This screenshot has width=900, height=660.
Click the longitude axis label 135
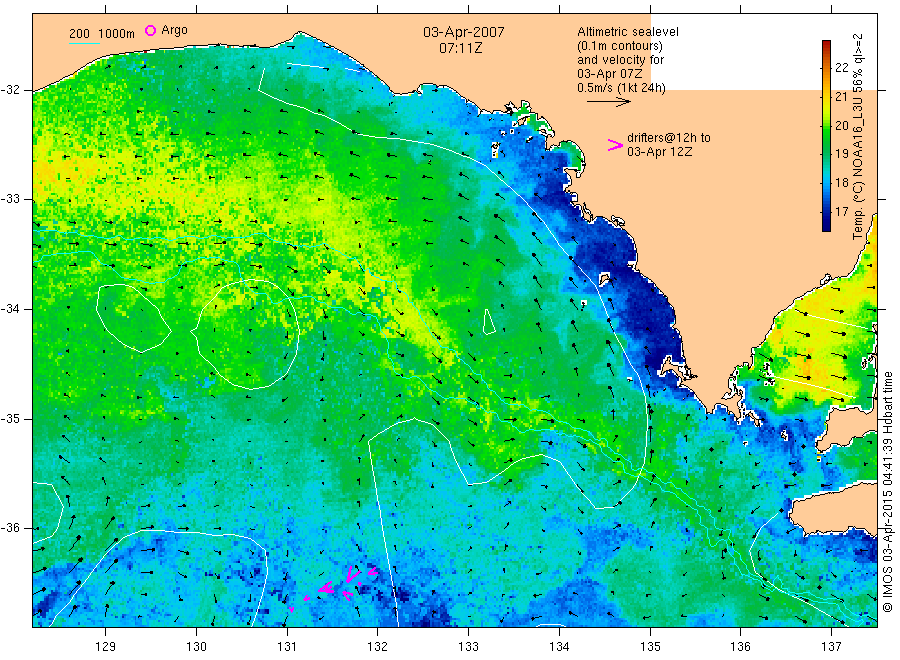point(650,647)
